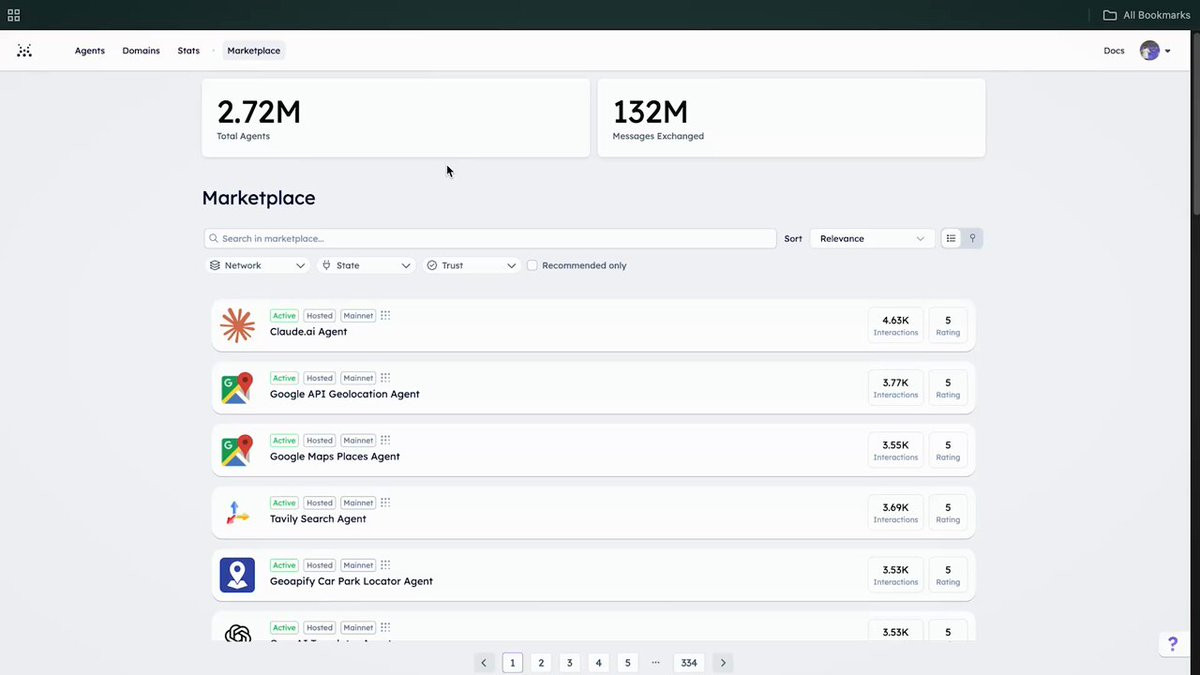Click the 4.63K Interactions box
The image size is (1200, 675).
(x=896, y=325)
